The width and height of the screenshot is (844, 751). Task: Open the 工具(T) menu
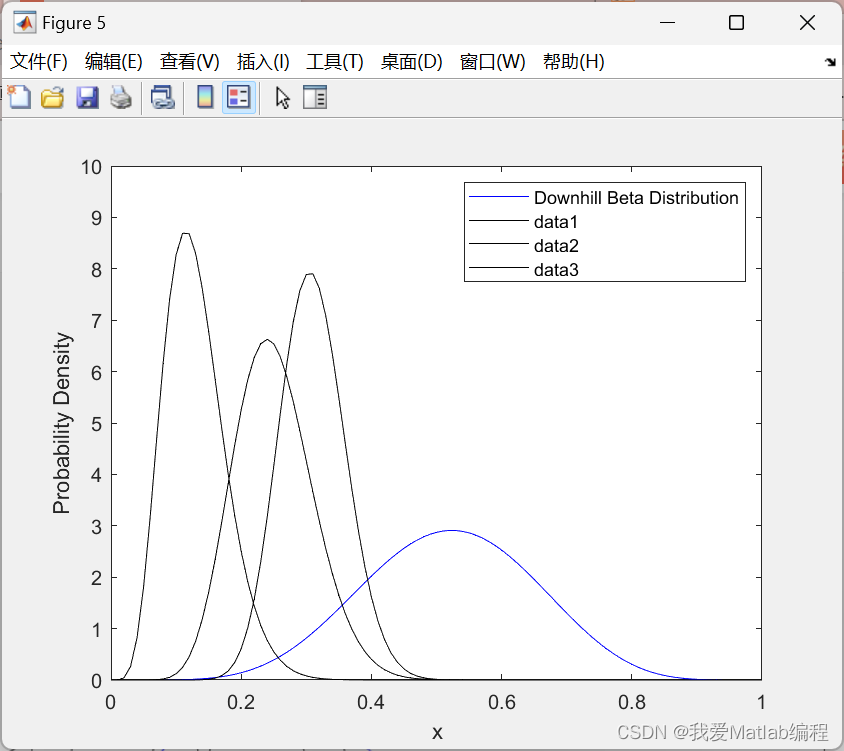(x=335, y=62)
